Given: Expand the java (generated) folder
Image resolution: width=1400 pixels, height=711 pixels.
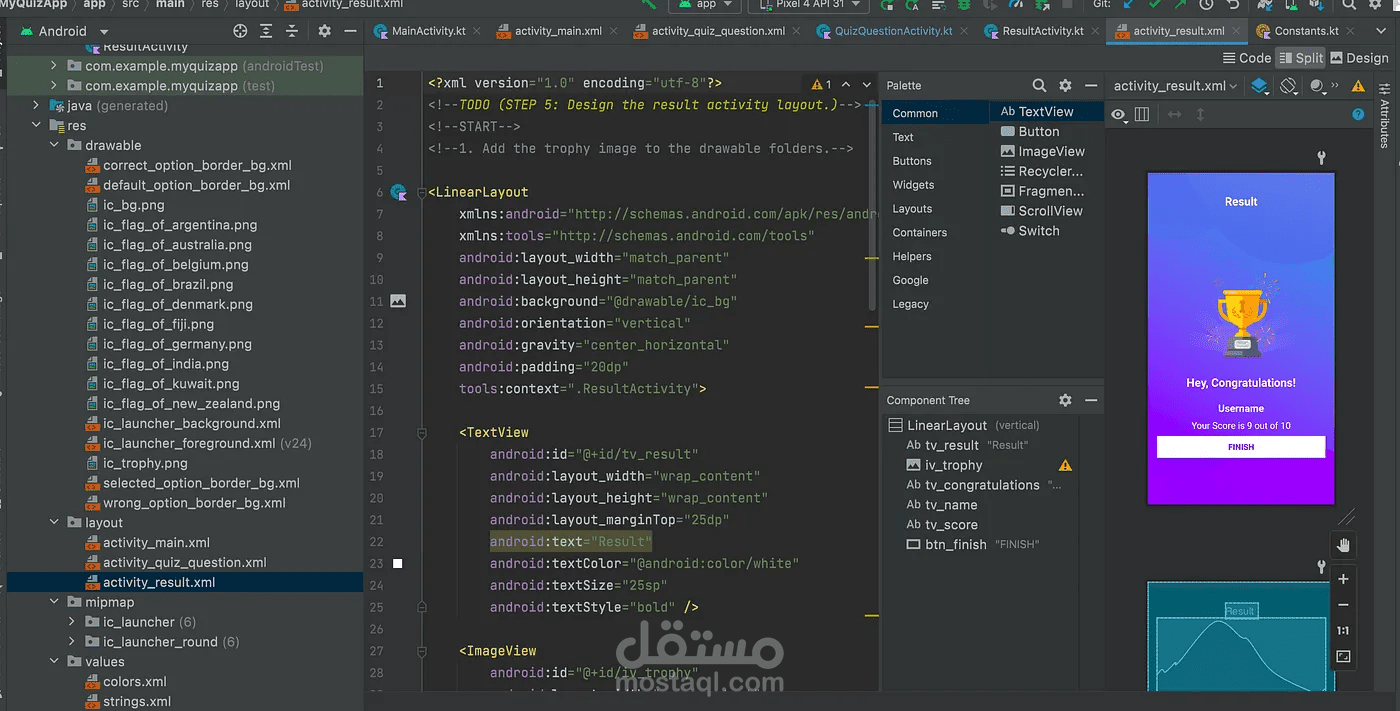Looking at the screenshot, I should tap(37, 105).
